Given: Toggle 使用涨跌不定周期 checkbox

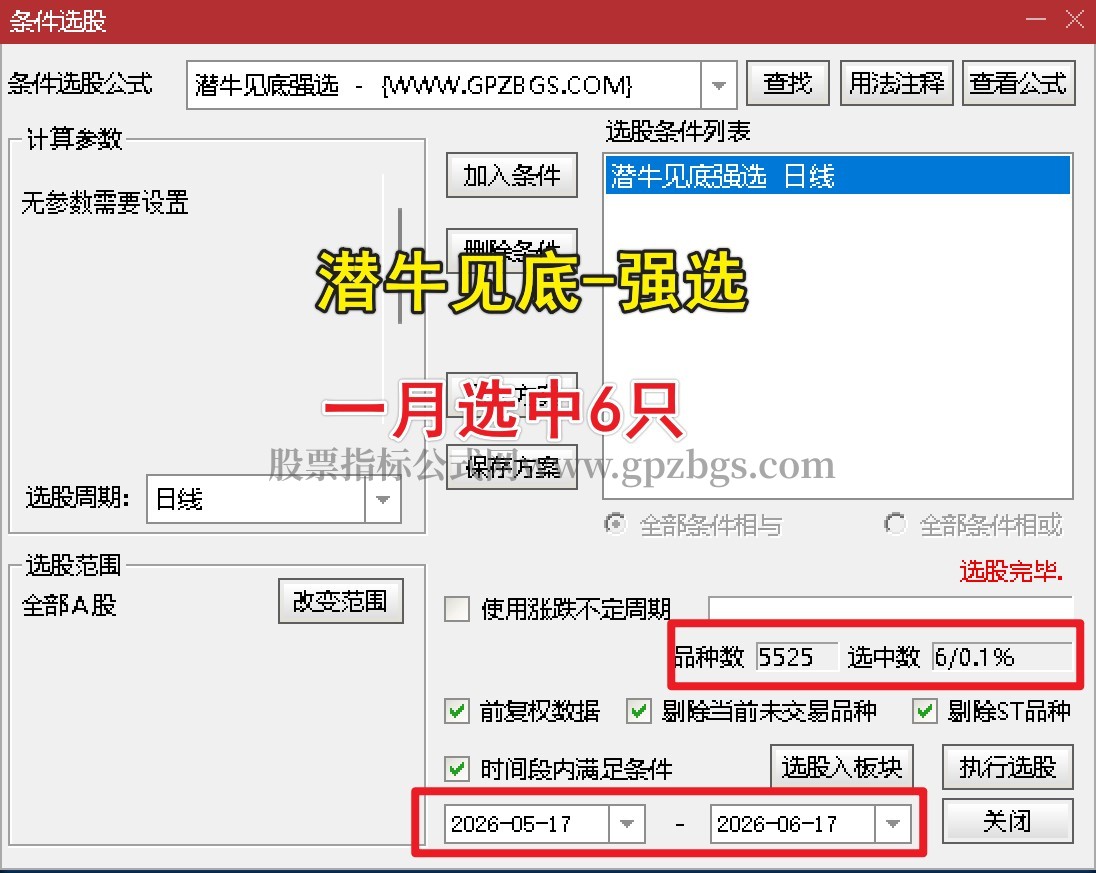Looking at the screenshot, I should click(x=457, y=609).
